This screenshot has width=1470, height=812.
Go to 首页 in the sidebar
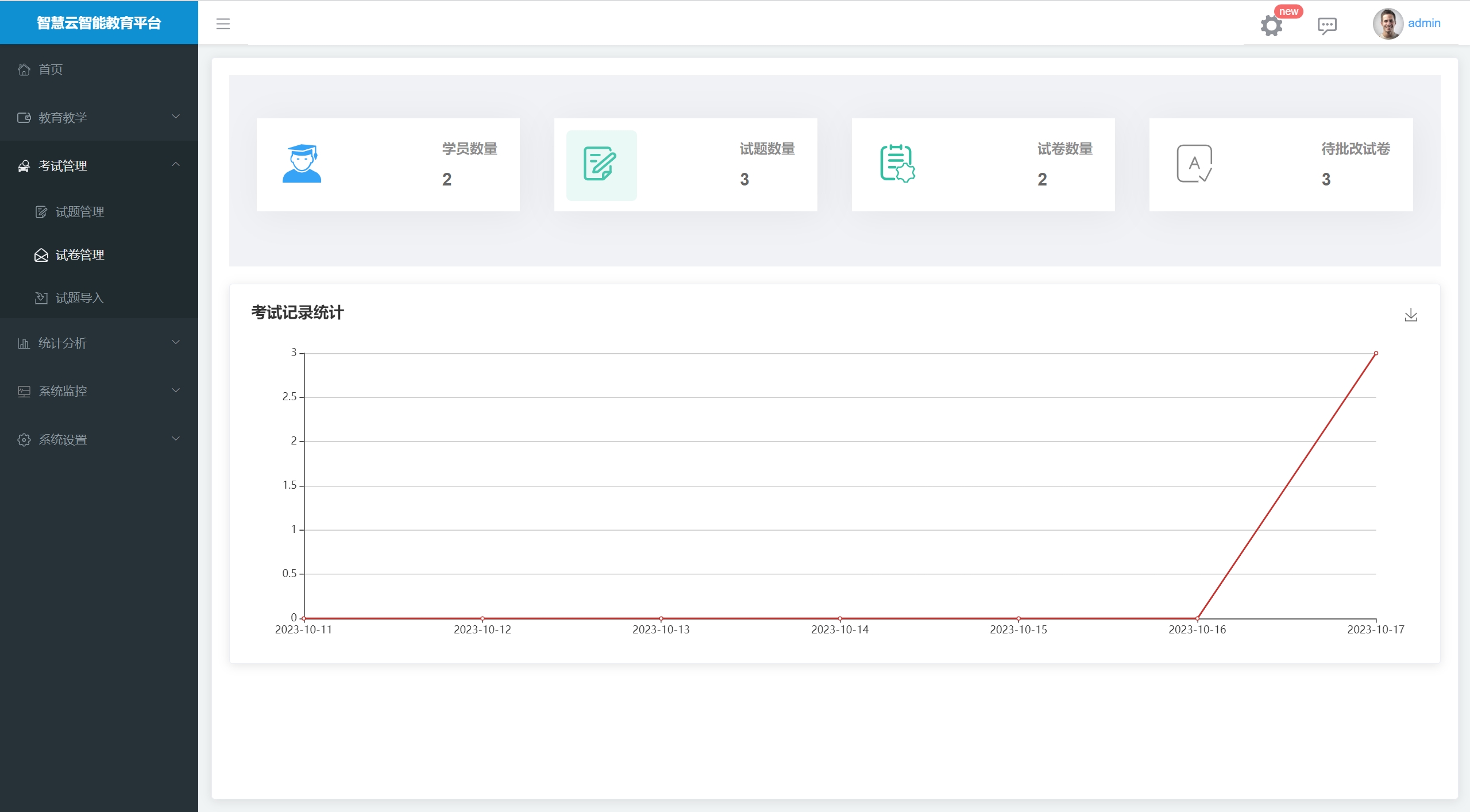[x=51, y=69]
